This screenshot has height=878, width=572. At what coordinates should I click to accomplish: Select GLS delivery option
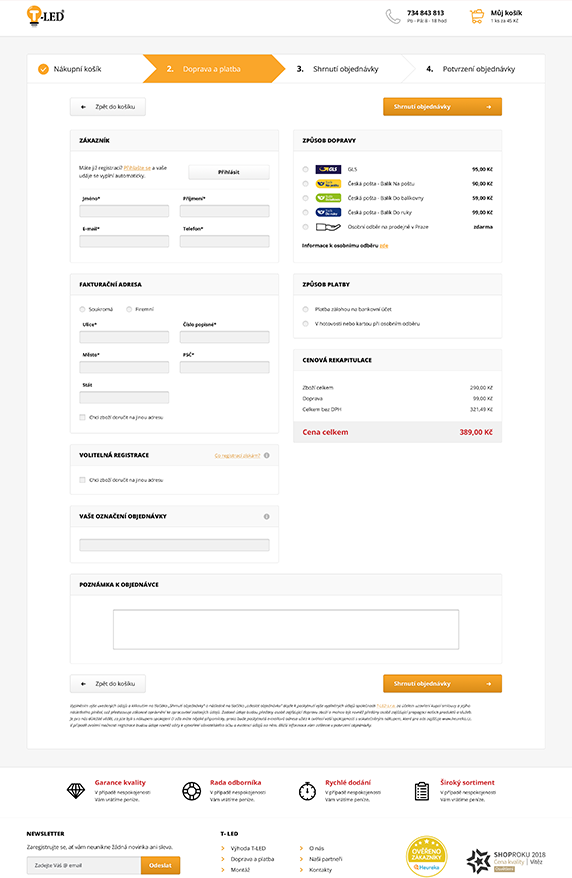(x=305, y=169)
